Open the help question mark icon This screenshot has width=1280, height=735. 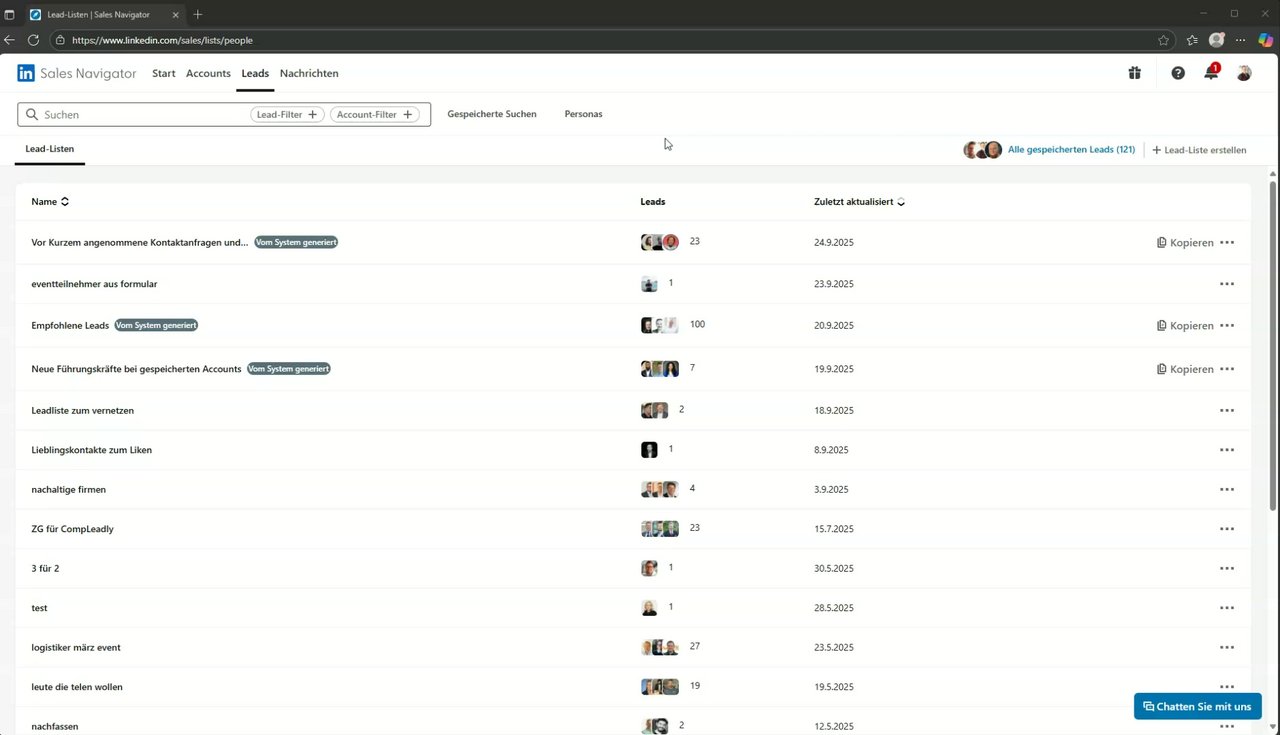(1178, 73)
